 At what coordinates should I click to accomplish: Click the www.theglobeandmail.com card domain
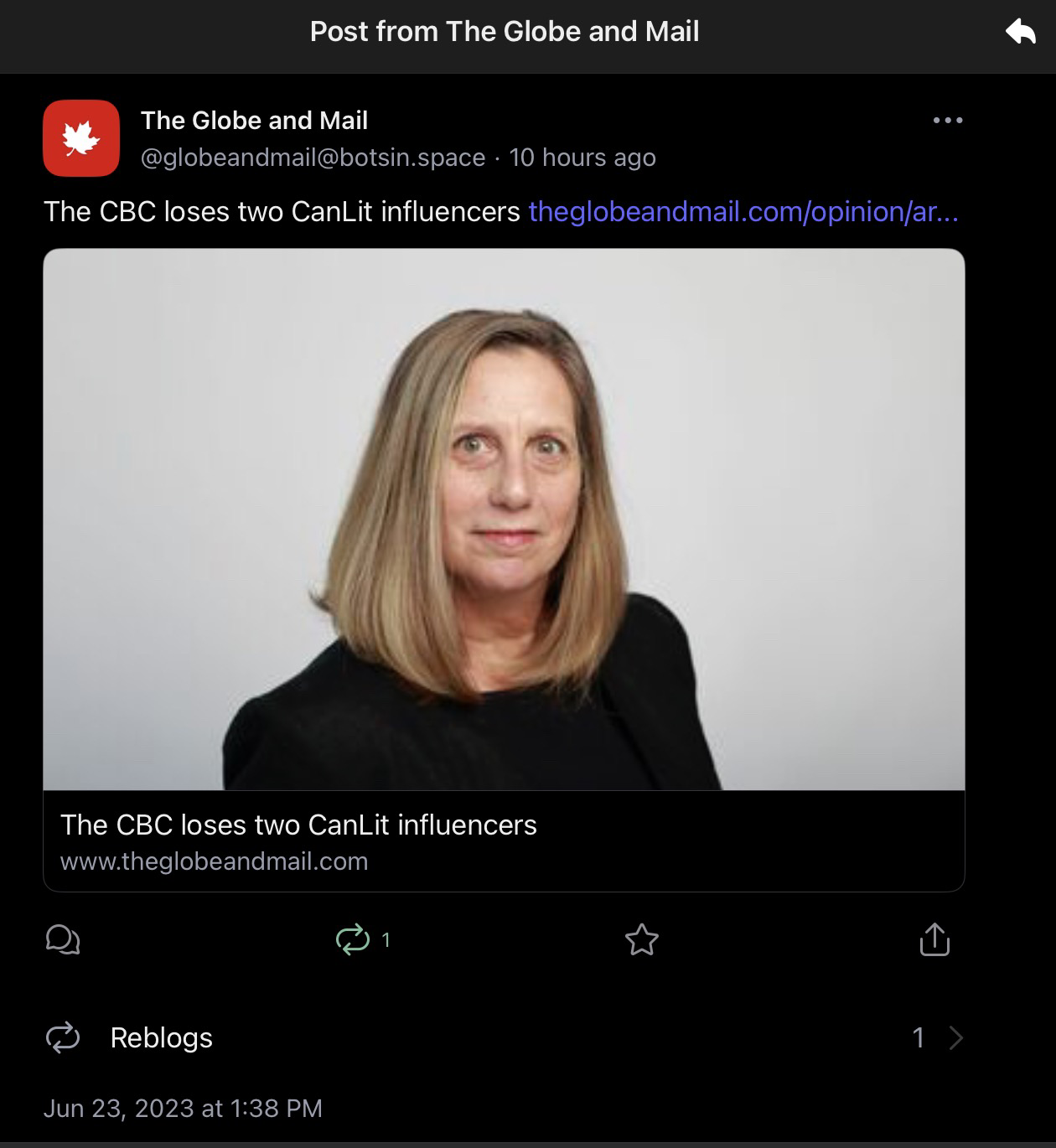coord(214,861)
